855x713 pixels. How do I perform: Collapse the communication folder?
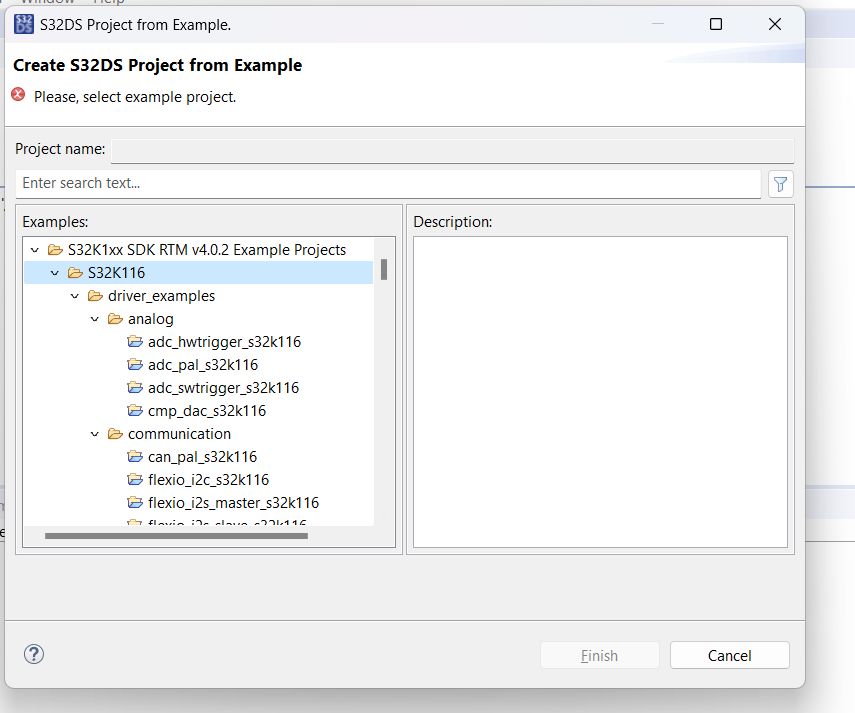pos(95,434)
